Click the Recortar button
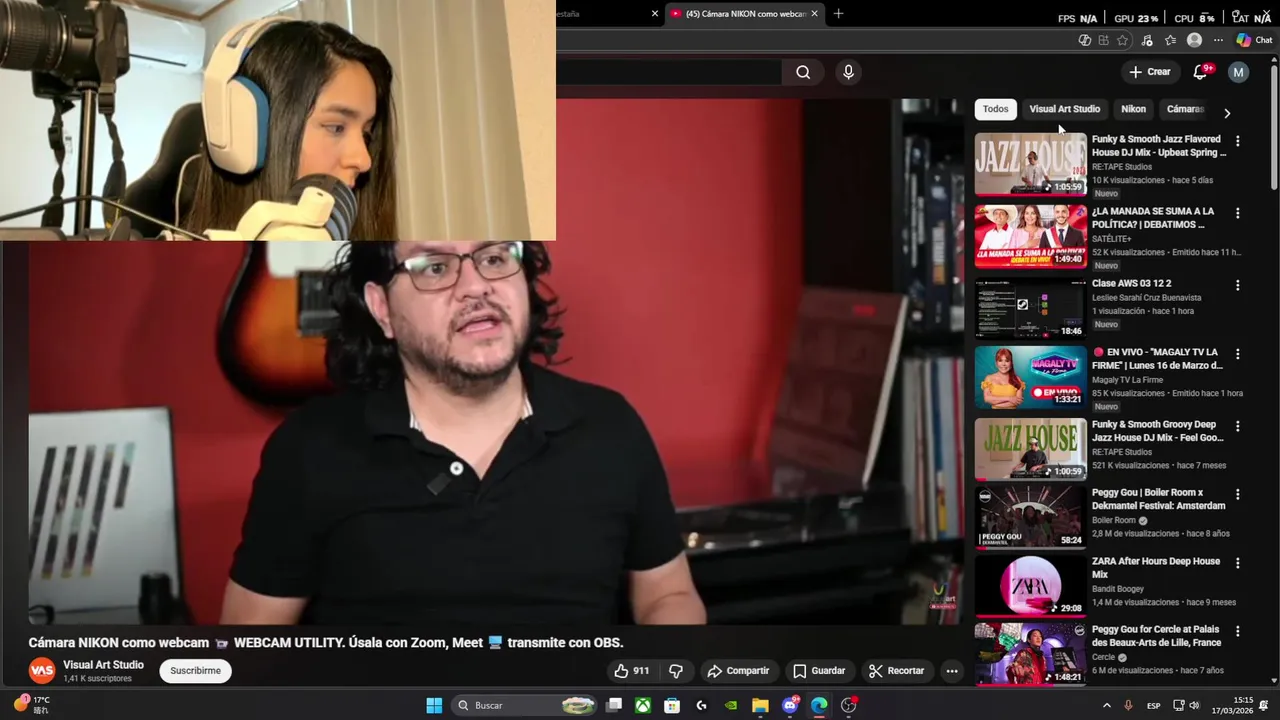Screen dimensions: 1280x720 coord(896,671)
